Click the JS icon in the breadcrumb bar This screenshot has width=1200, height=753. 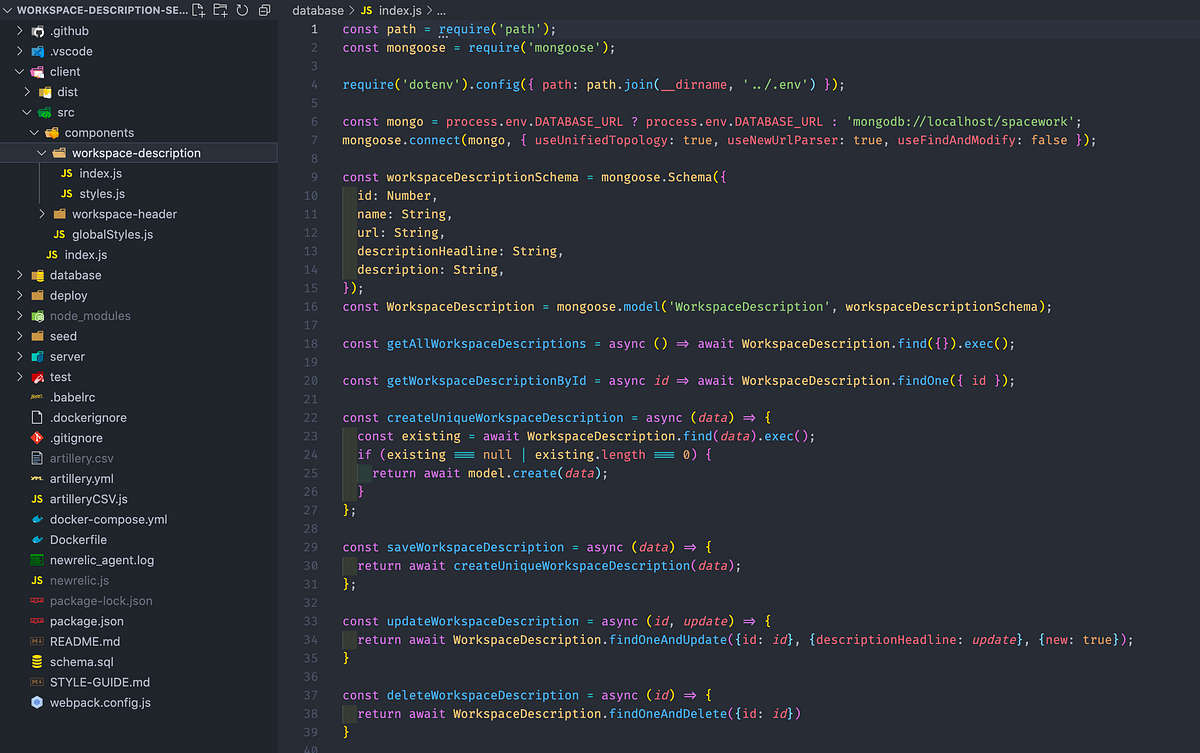click(367, 10)
